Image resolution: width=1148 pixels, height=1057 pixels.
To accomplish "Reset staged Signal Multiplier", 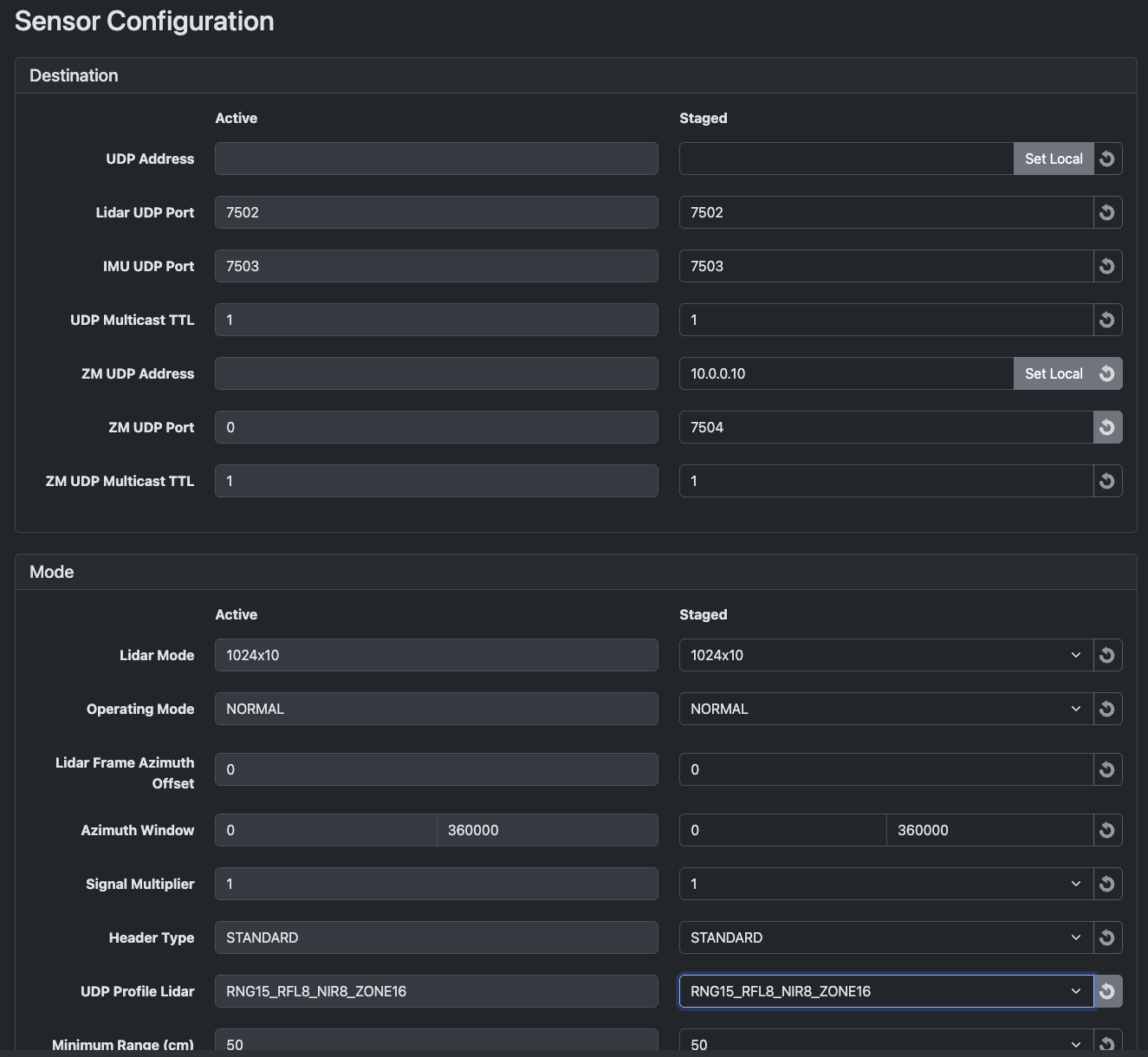I will click(x=1107, y=884).
